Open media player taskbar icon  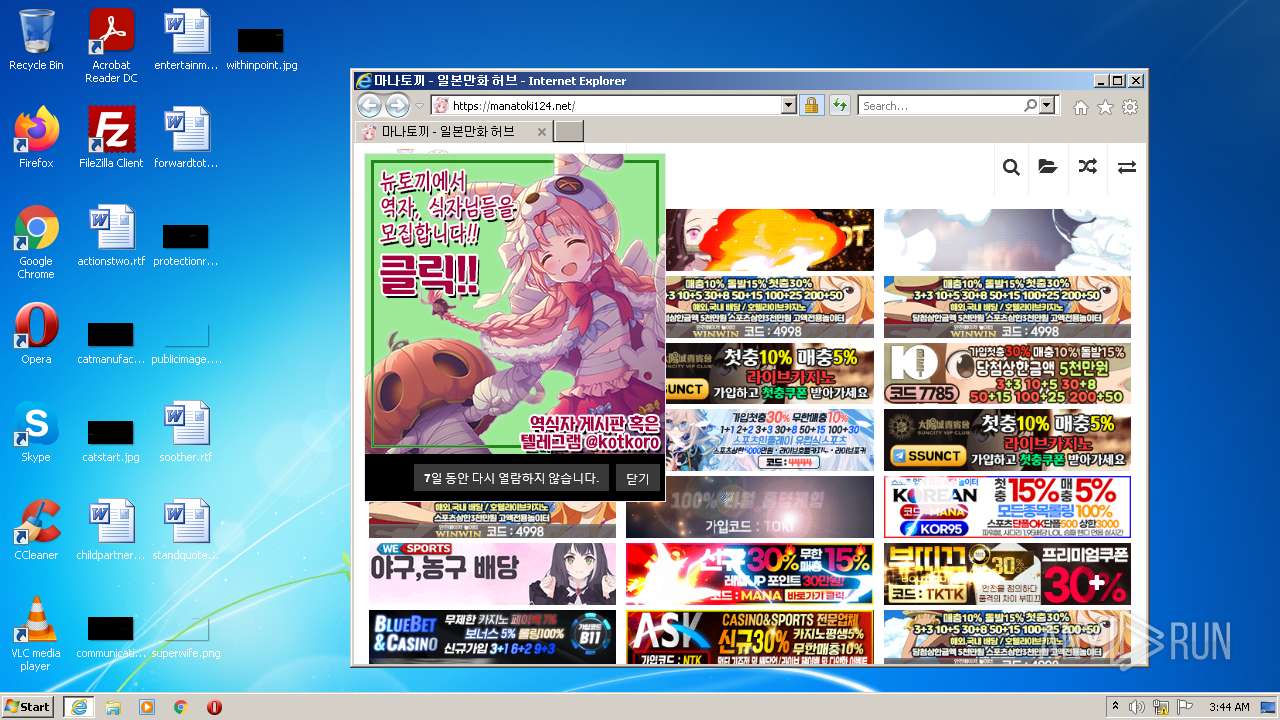[x=147, y=707]
